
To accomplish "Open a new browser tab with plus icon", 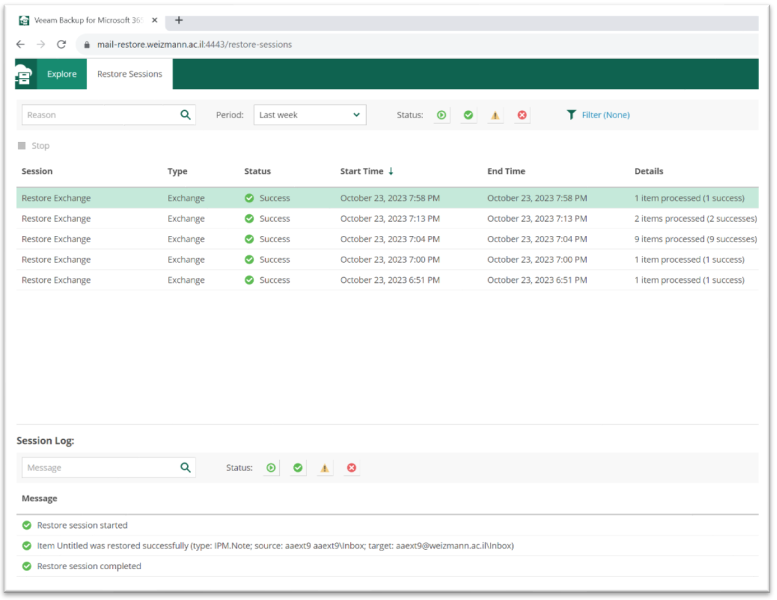I will coord(179,20).
